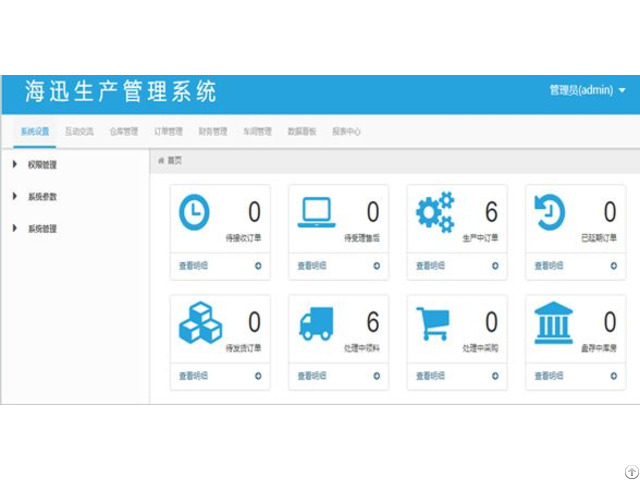Screen dimensions: 640x480
Task: Switch to the 仓库管理 tab
Action: click(123, 131)
